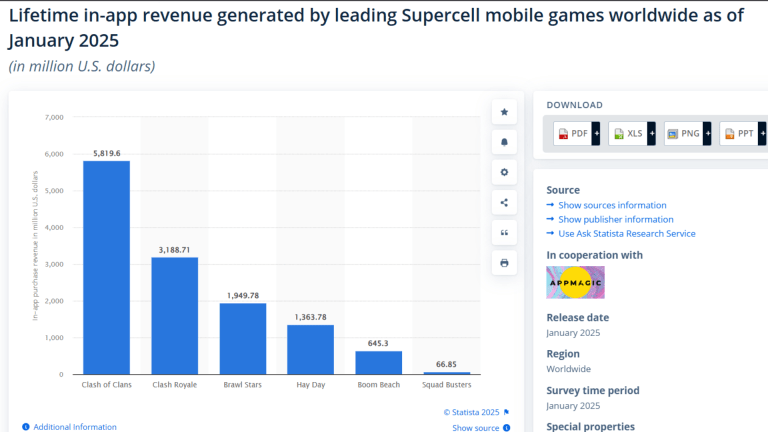The image size is (768, 432).
Task: Click the Show source link below chart
Action: [475, 427]
